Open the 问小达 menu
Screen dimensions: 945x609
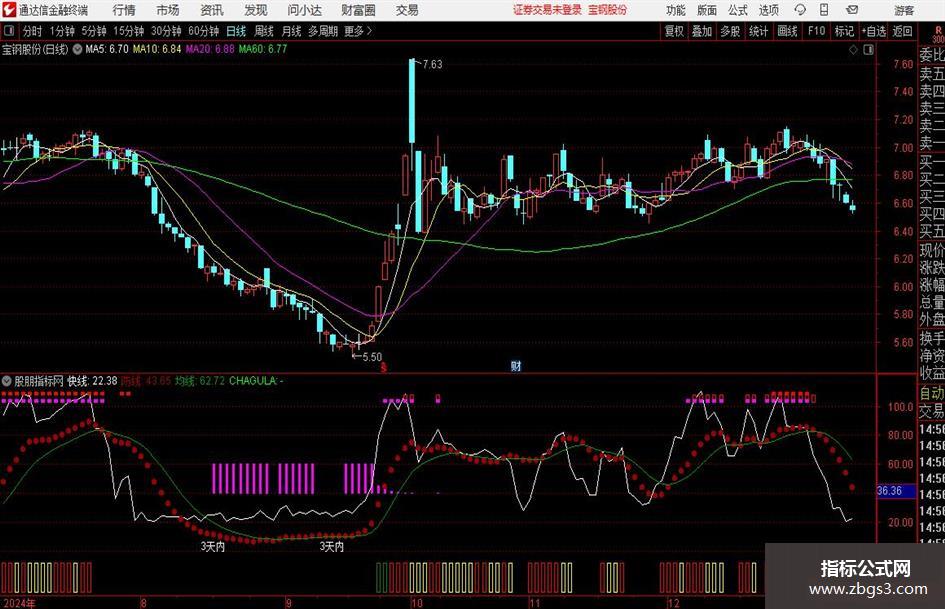pos(304,10)
